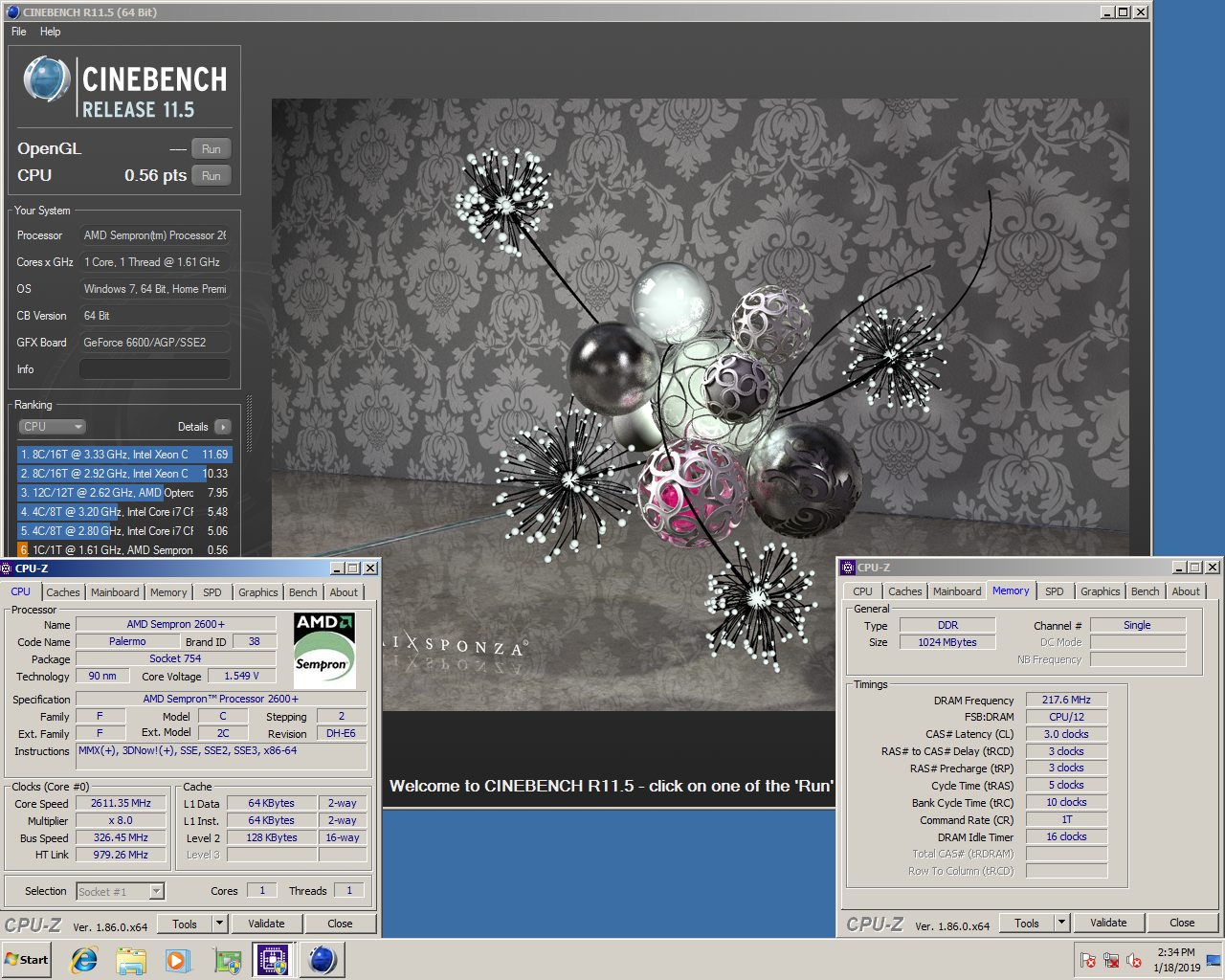Image resolution: width=1225 pixels, height=980 pixels.
Task: Open Internet Explorer from the taskbar
Action: 85,960
